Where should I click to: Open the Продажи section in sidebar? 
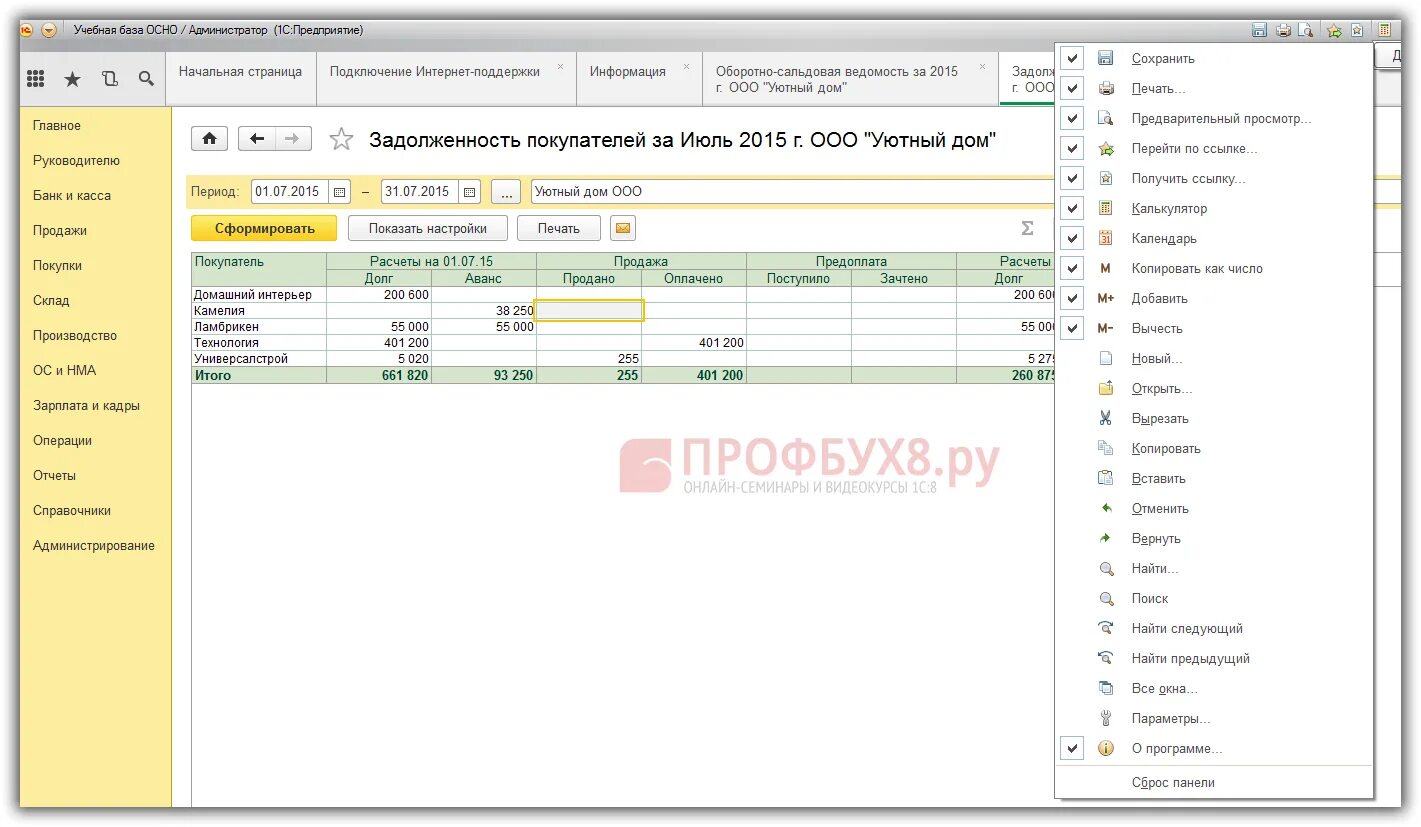click(x=60, y=231)
